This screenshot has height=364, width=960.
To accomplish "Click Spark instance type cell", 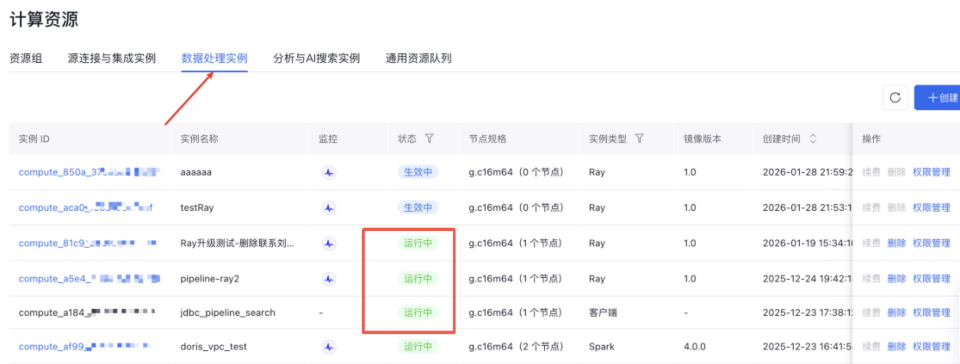I will (x=601, y=347).
